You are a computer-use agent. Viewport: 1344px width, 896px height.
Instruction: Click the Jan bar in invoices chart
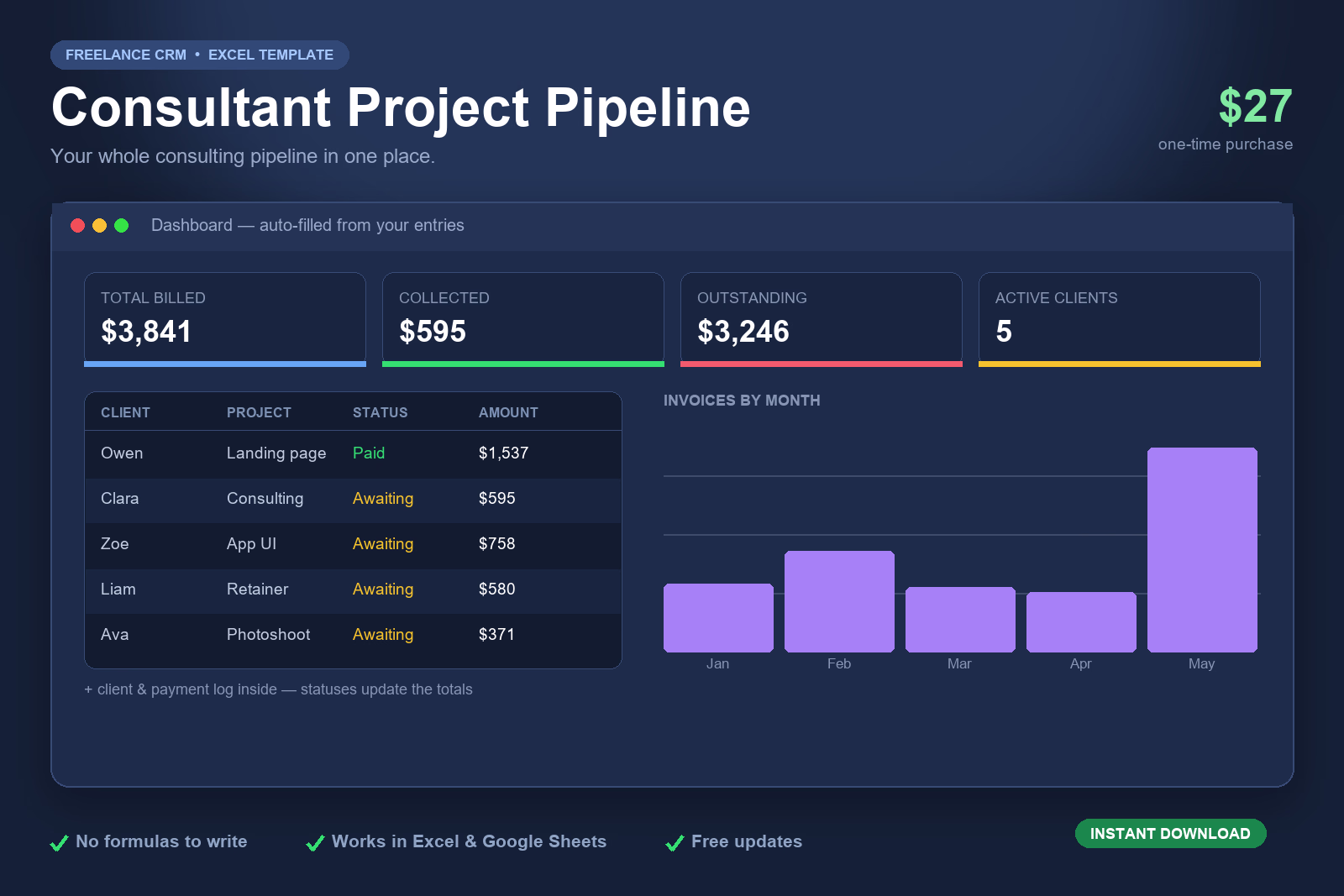(718, 618)
